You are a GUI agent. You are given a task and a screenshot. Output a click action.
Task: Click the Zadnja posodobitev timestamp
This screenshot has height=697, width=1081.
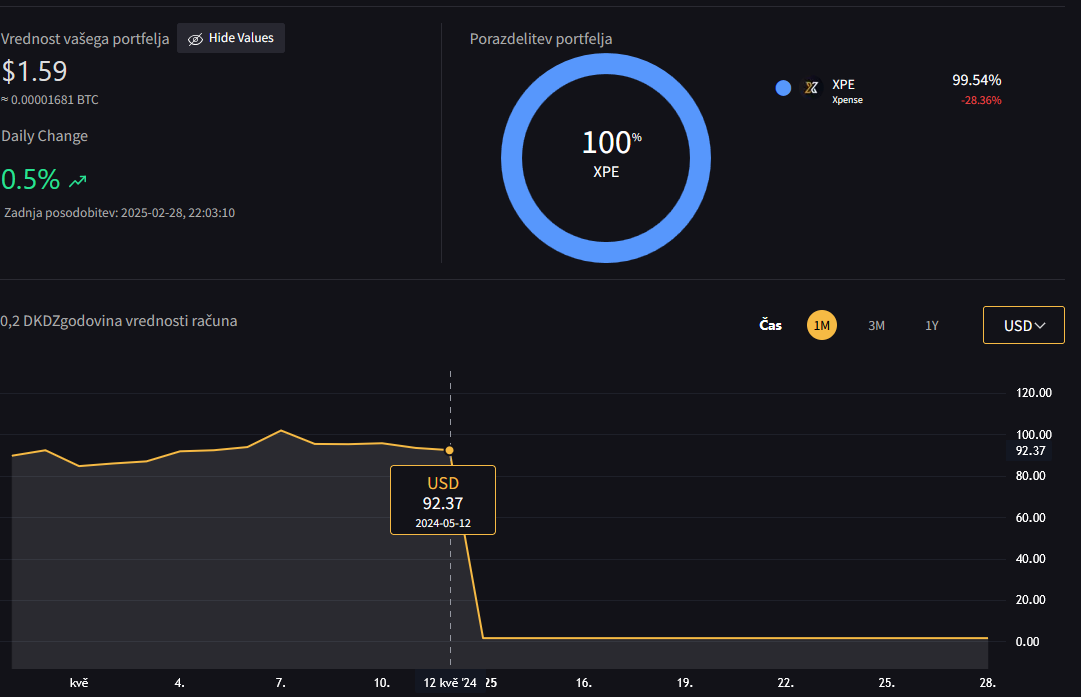(x=119, y=213)
